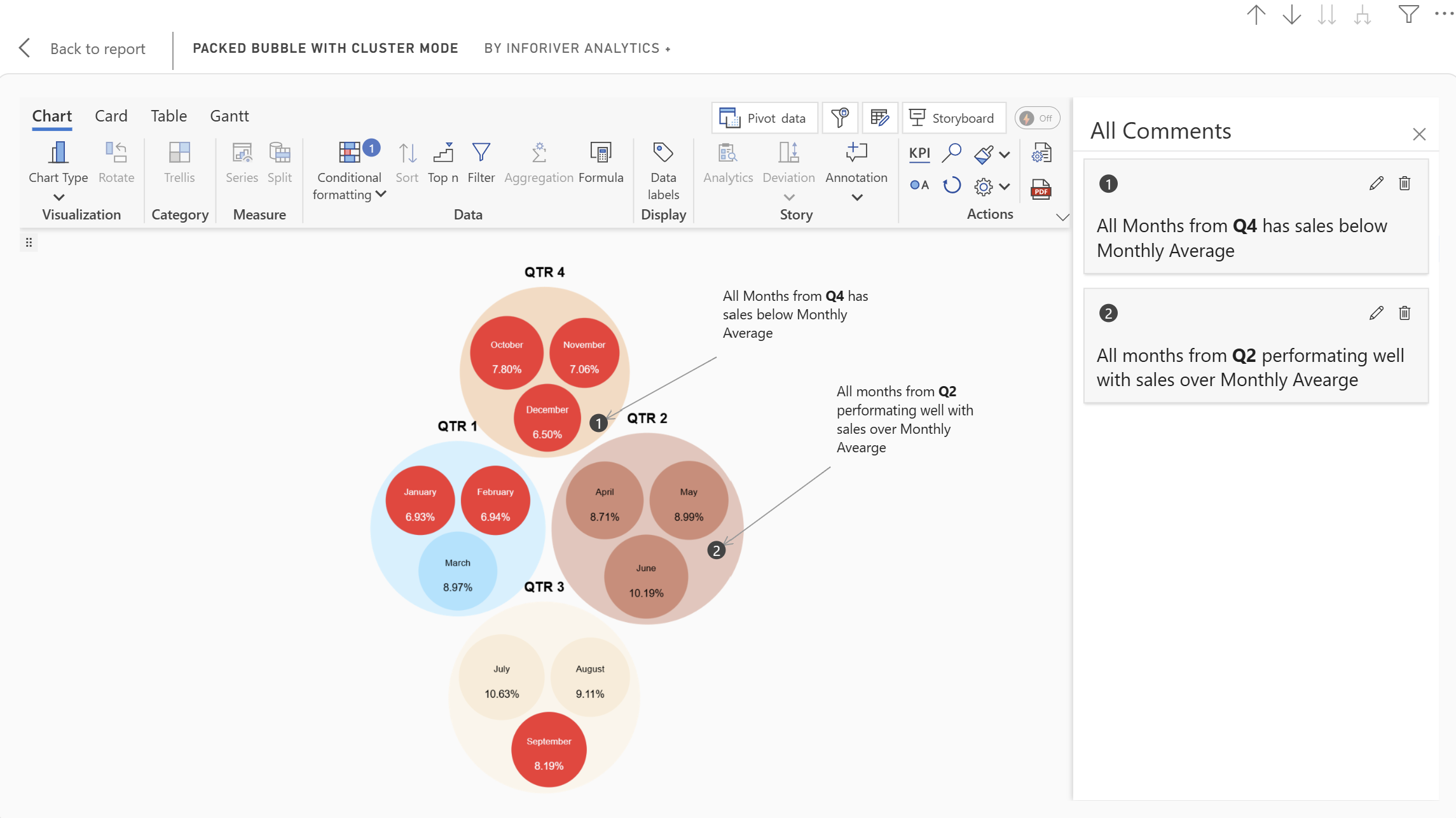1456x818 pixels.
Task: Open the paint bucket formatting dropdown arrow
Action: pos(1005,154)
